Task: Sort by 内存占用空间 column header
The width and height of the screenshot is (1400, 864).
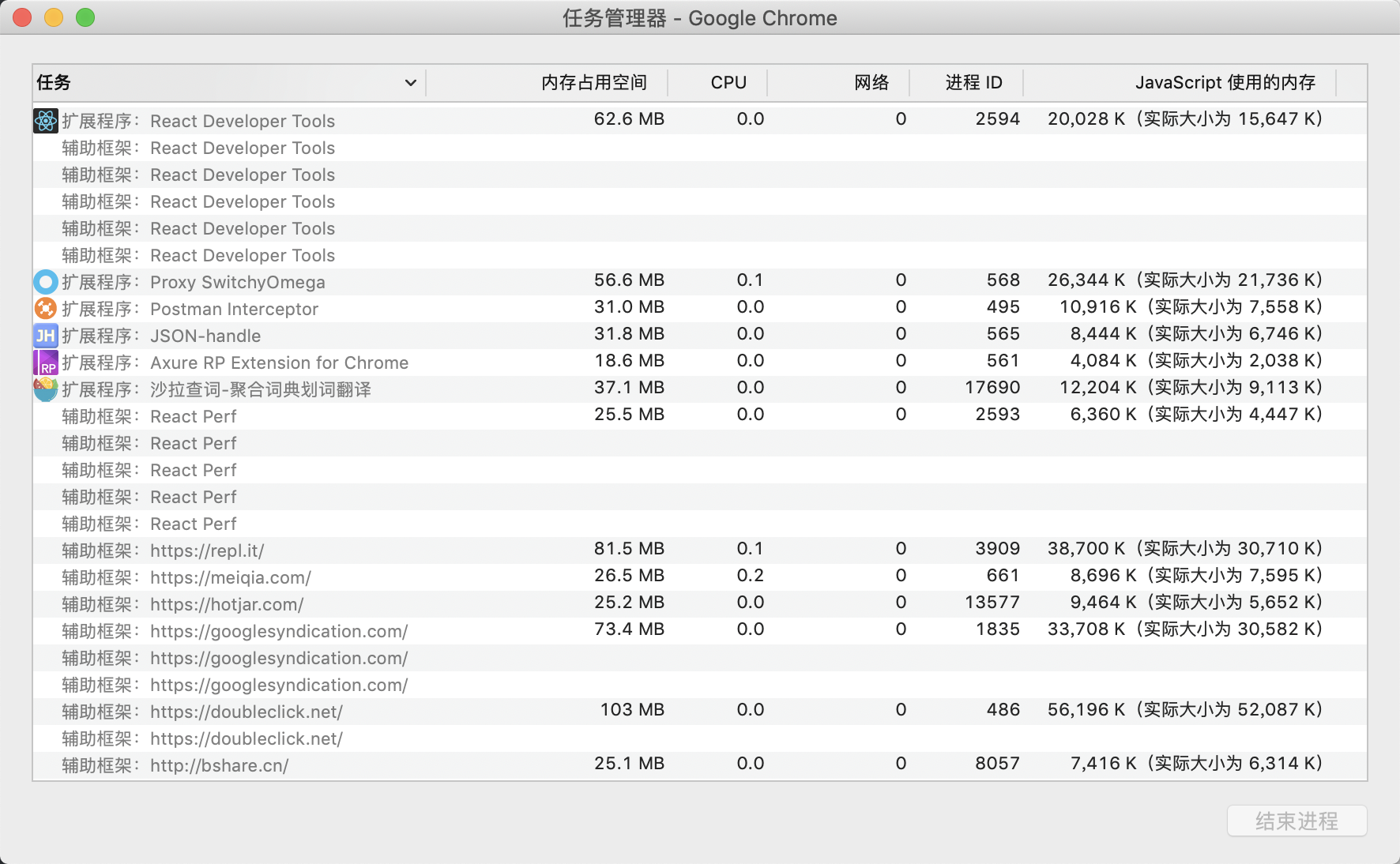Action: [x=594, y=83]
